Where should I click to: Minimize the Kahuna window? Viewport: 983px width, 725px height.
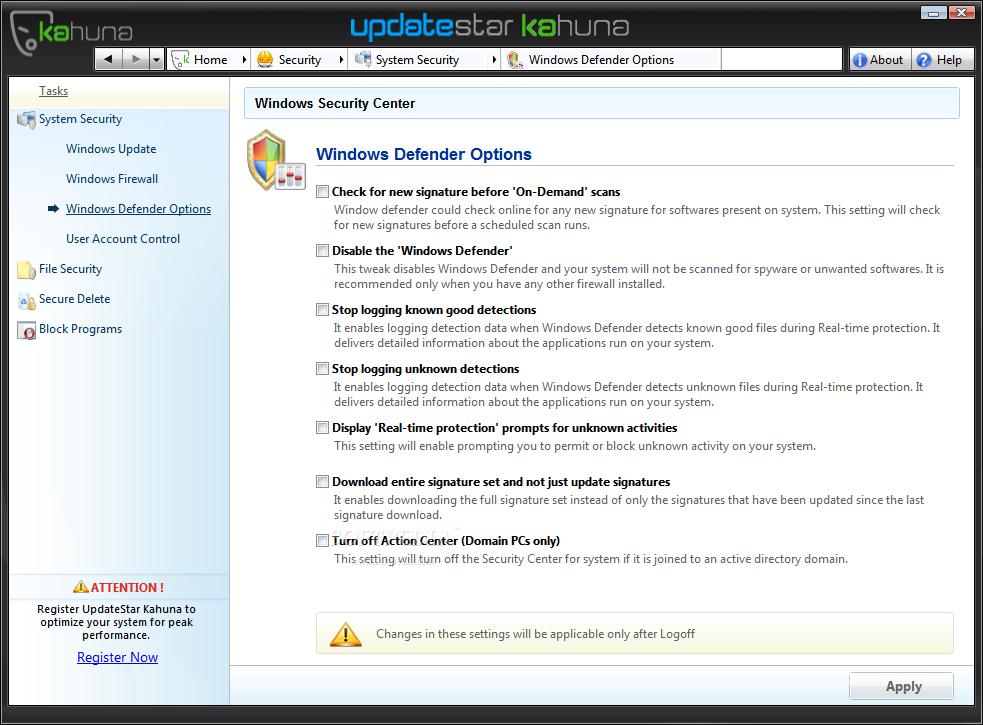(x=933, y=12)
